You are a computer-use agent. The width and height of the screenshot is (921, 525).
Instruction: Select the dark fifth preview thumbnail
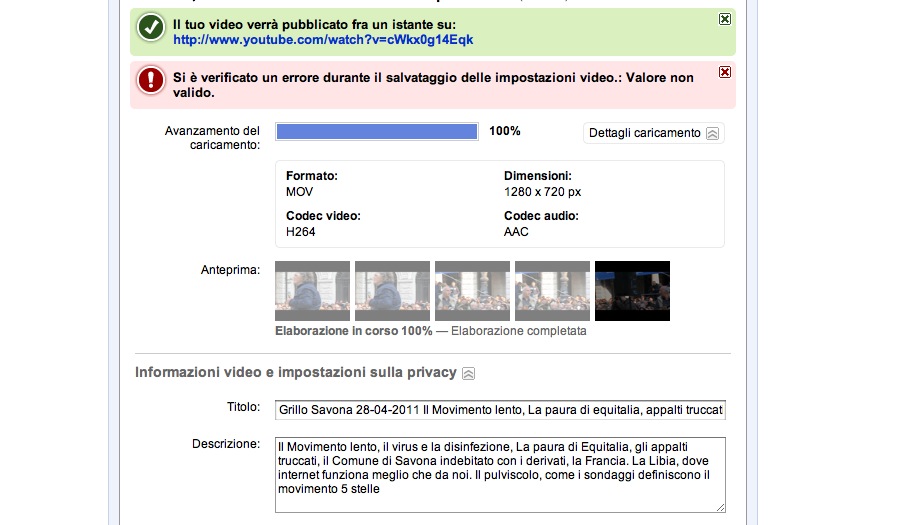pyautogui.click(x=632, y=291)
